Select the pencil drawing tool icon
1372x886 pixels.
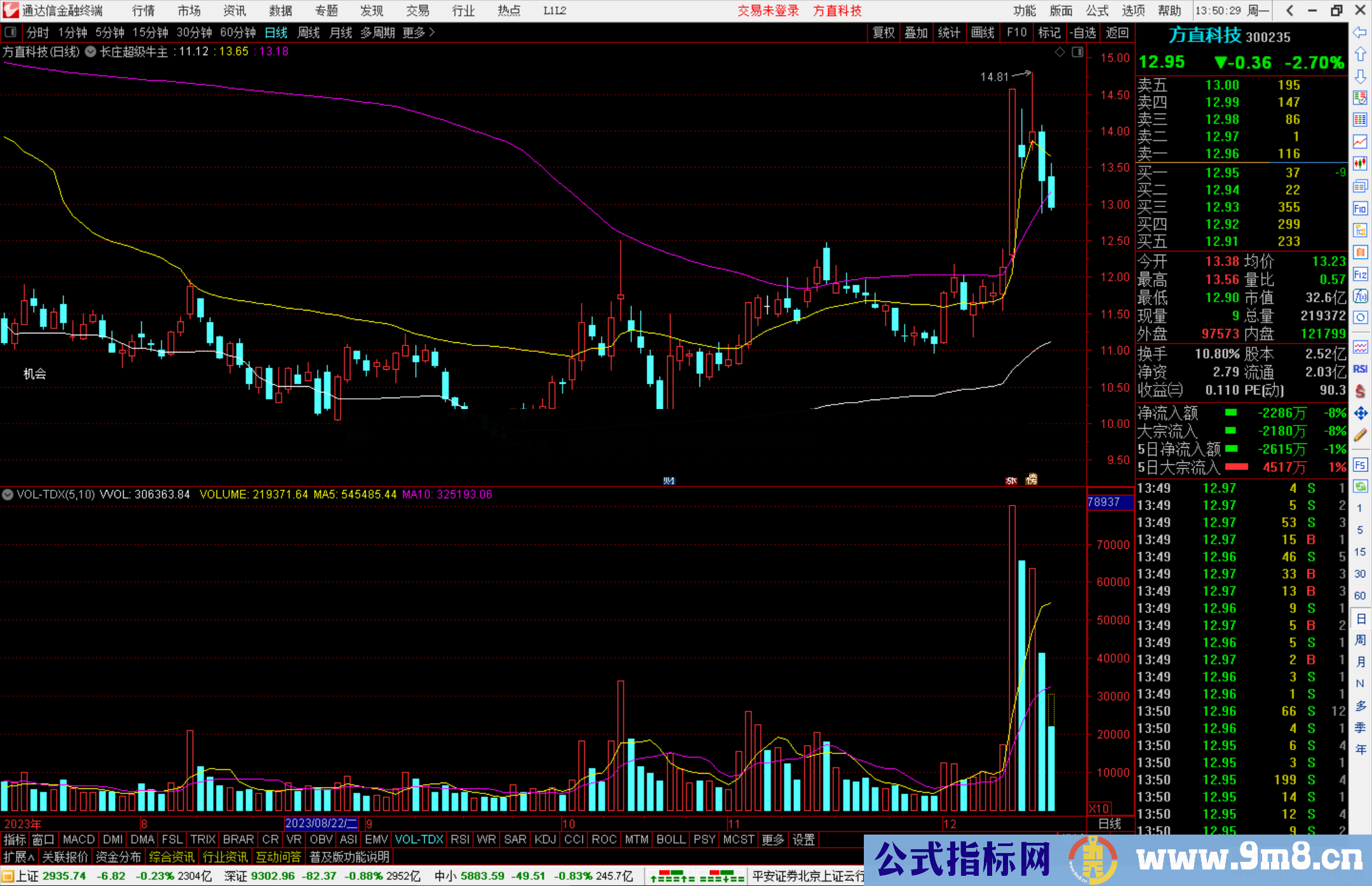click(x=1360, y=436)
